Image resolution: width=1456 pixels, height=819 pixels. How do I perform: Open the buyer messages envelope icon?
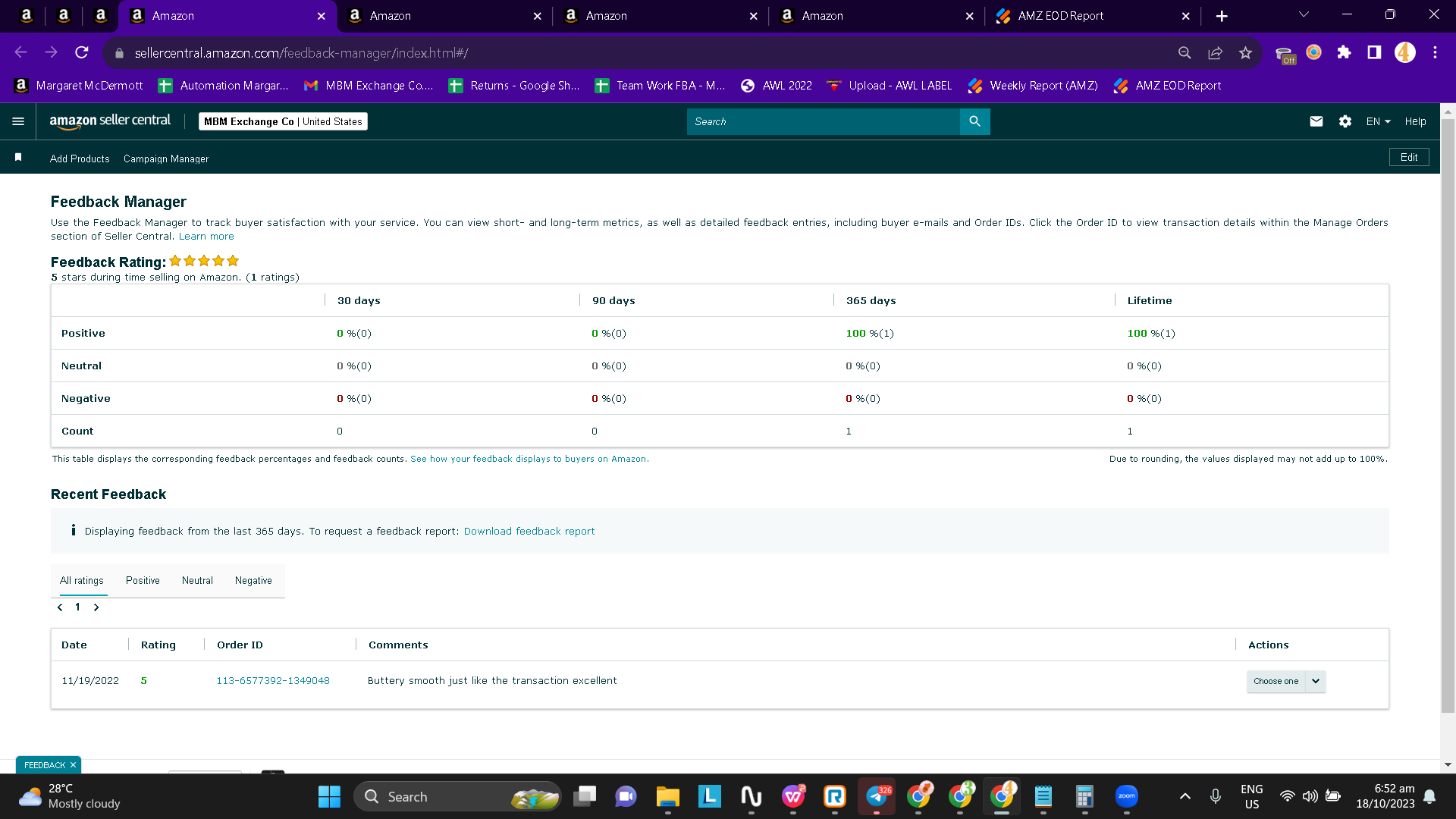(x=1316, y=121)
